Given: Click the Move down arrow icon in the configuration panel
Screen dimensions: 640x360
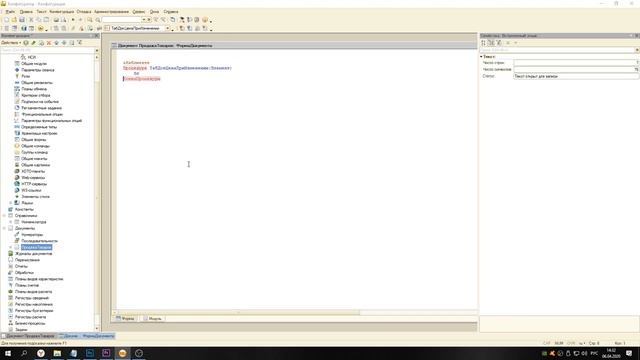Looking at the screenshot, I should [64, 42].
